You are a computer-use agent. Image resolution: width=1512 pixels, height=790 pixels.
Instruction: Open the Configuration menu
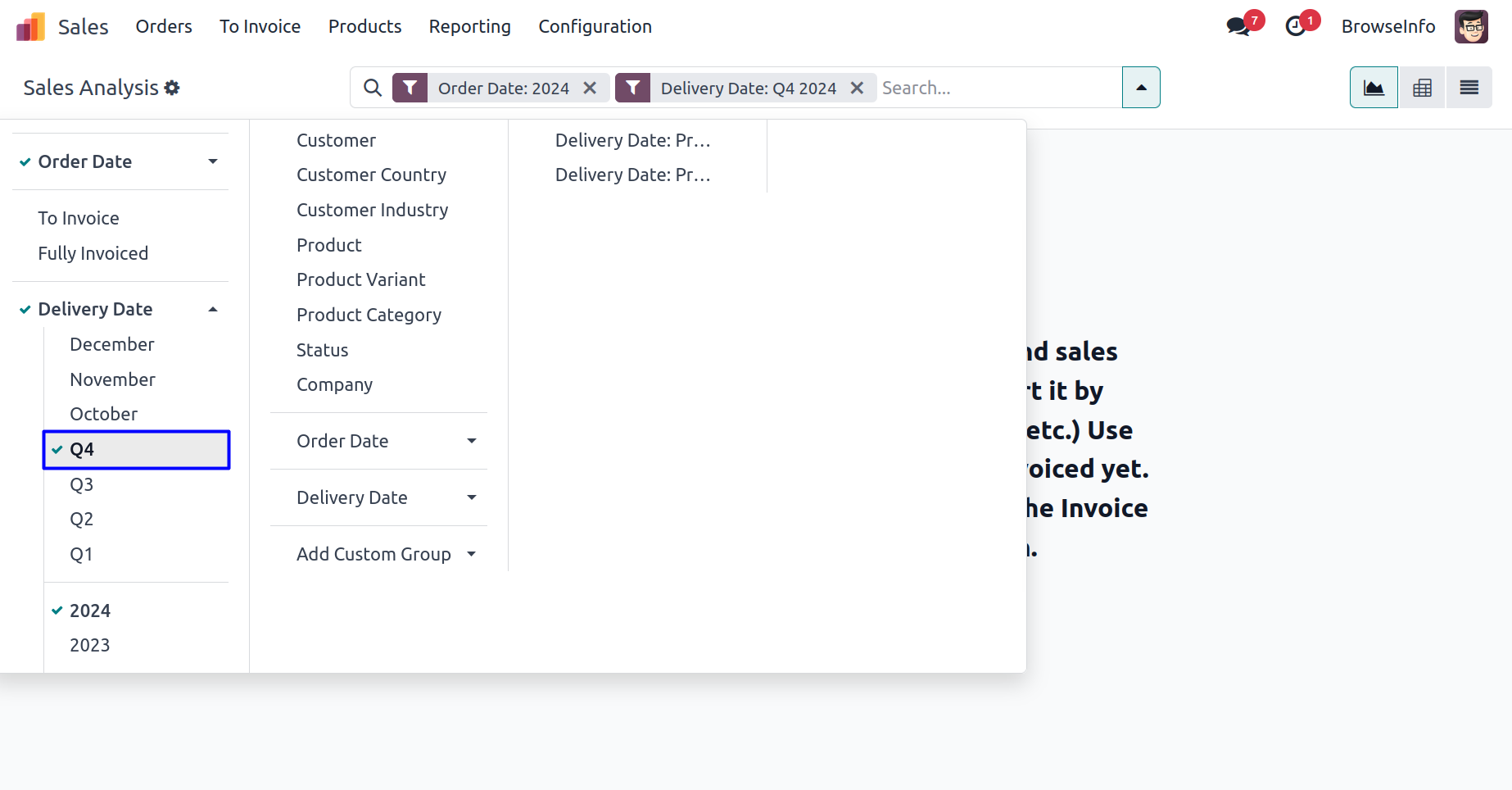(x=595, y=26)
